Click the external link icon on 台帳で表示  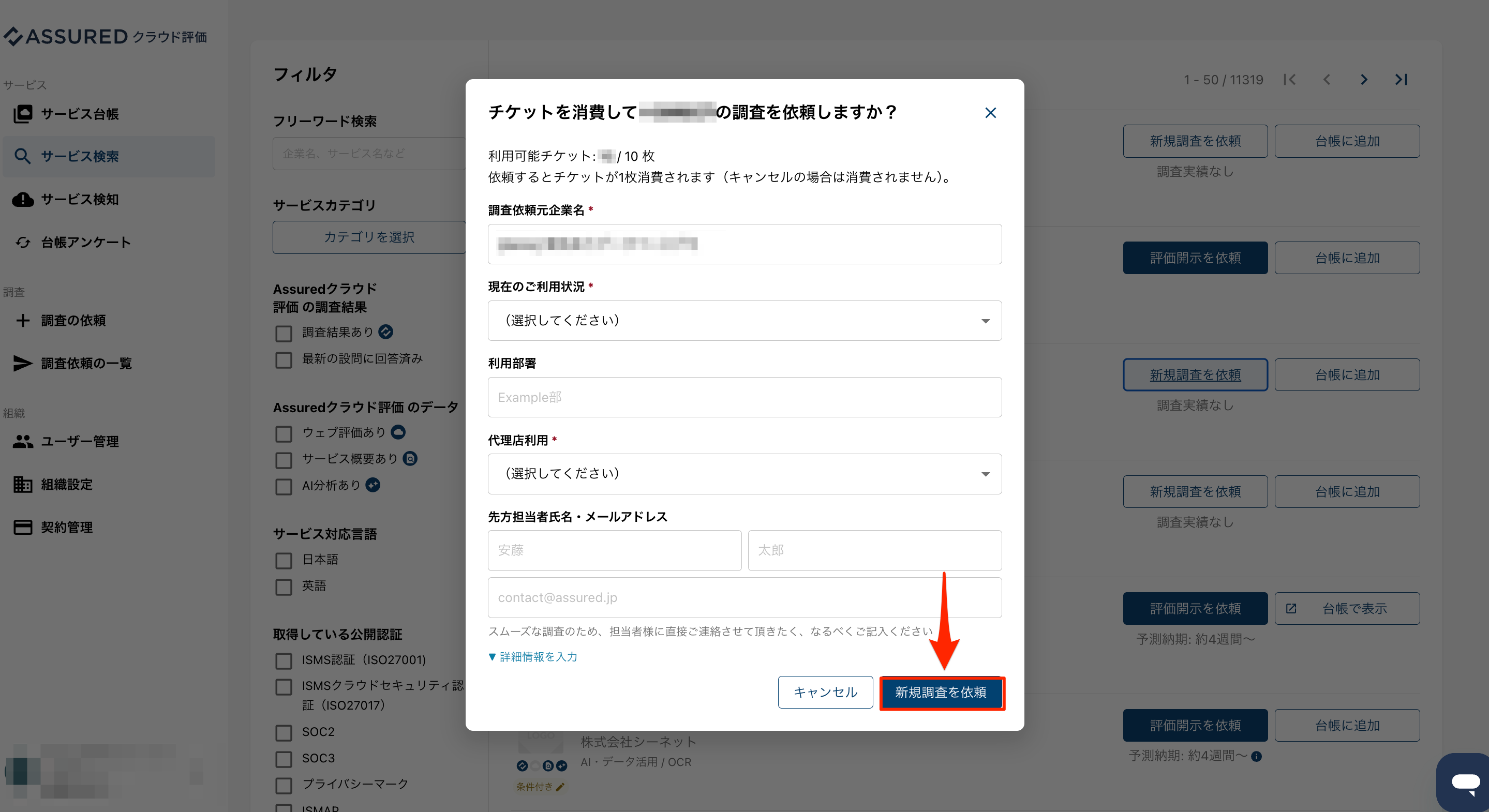[x=1291, y=609]
